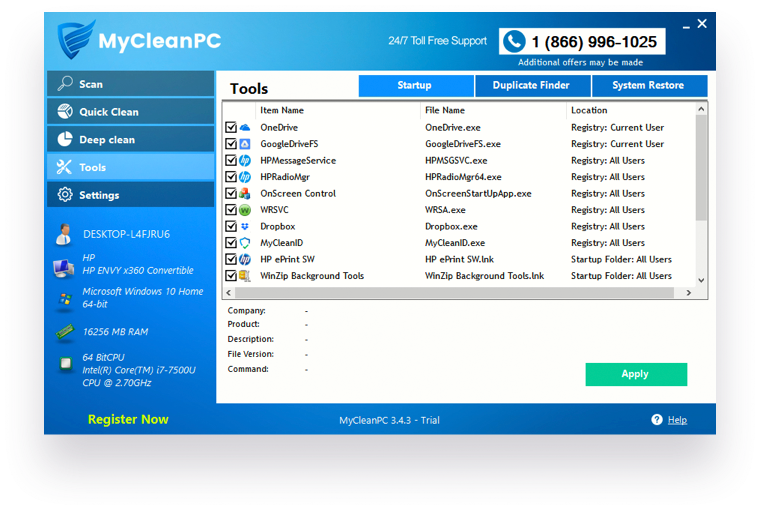Click the Help question mark icon
760x510 pixels.
click(657, 420)
